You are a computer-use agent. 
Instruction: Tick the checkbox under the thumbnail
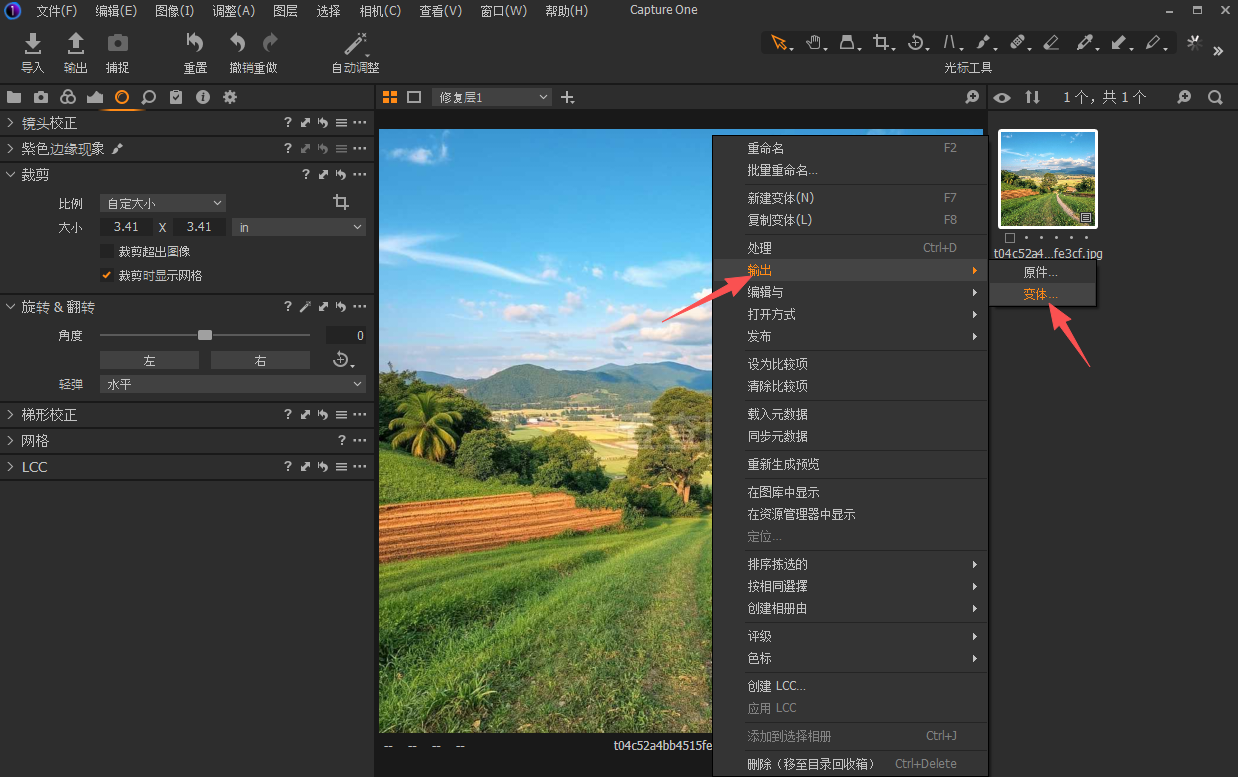[x=1009, y=238]
